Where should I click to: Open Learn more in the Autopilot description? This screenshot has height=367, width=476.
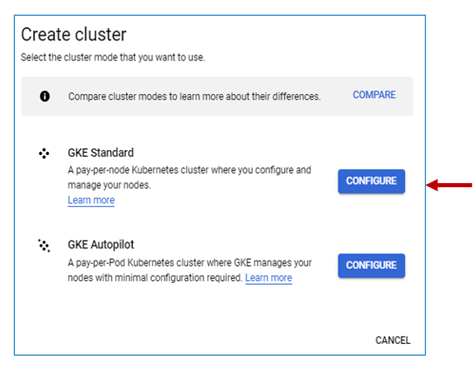point(269,278)
